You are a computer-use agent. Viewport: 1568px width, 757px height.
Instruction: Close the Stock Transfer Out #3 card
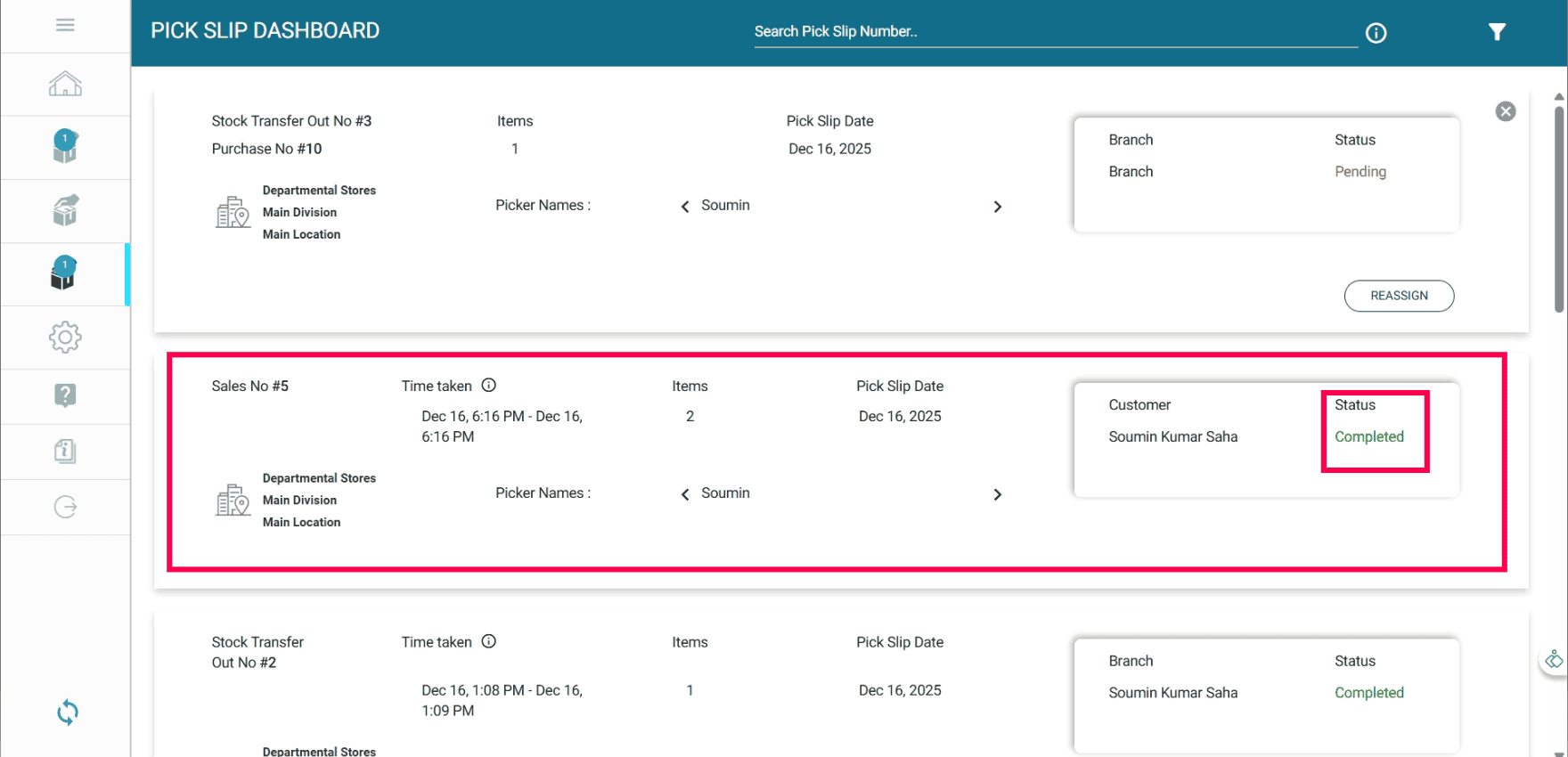1506,111
